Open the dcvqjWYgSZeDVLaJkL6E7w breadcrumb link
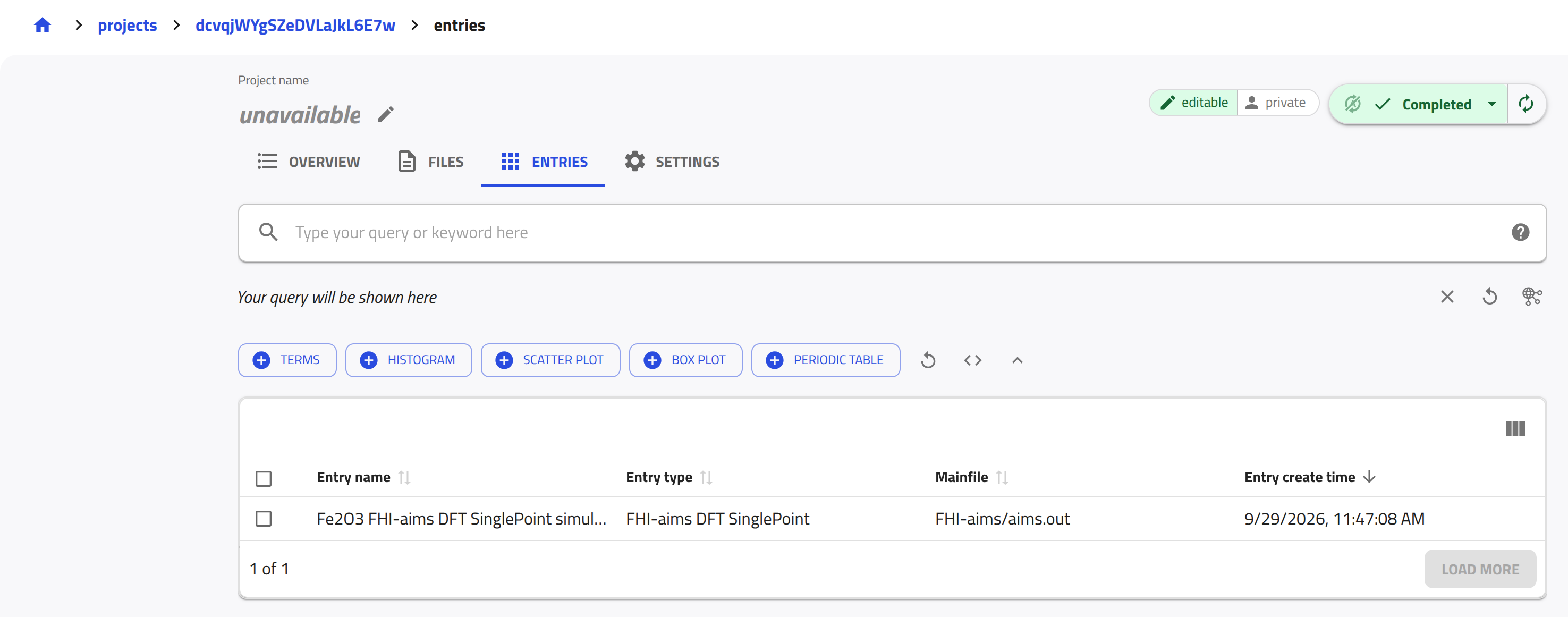 pos(294,25)
